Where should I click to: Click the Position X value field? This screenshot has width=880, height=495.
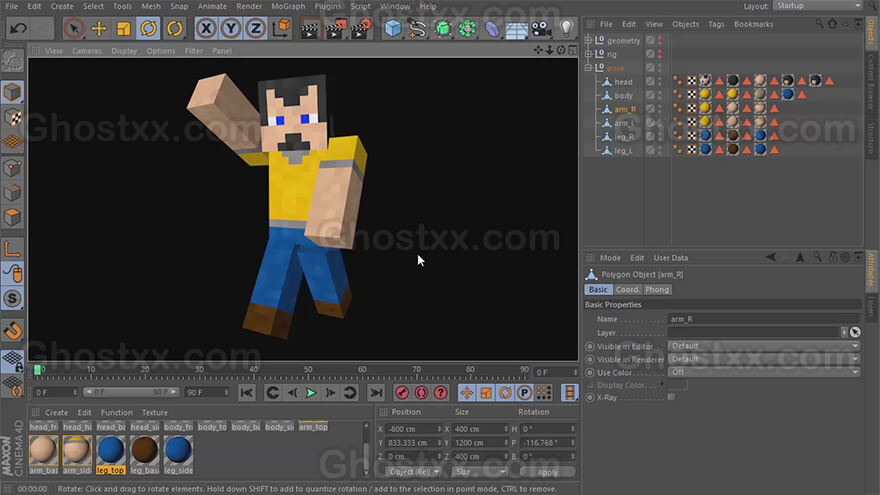[414, 429]
